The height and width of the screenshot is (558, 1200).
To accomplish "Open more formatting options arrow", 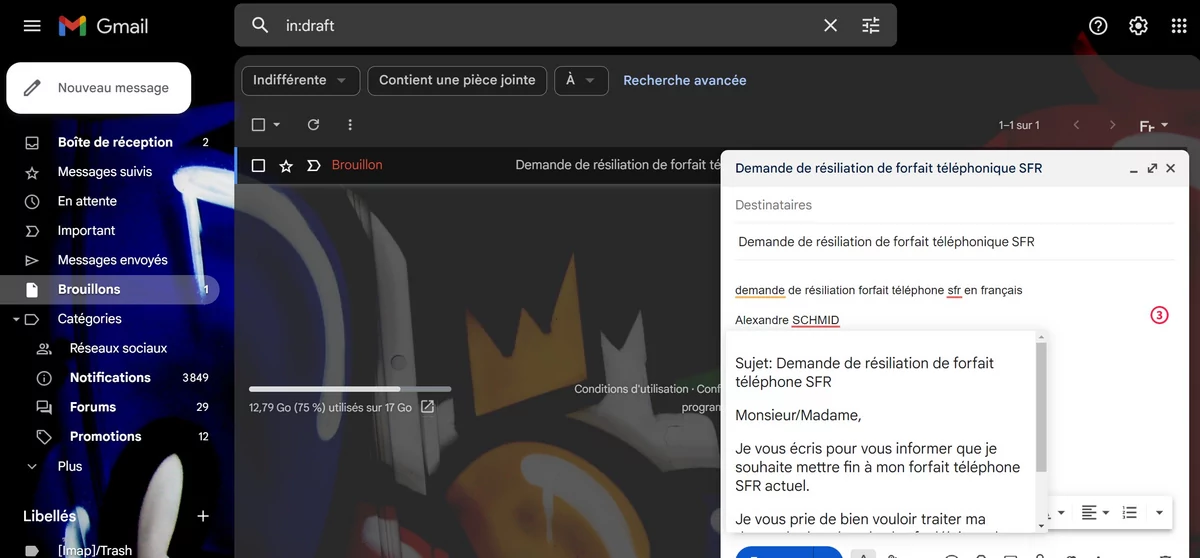I will click(1159, 513).
